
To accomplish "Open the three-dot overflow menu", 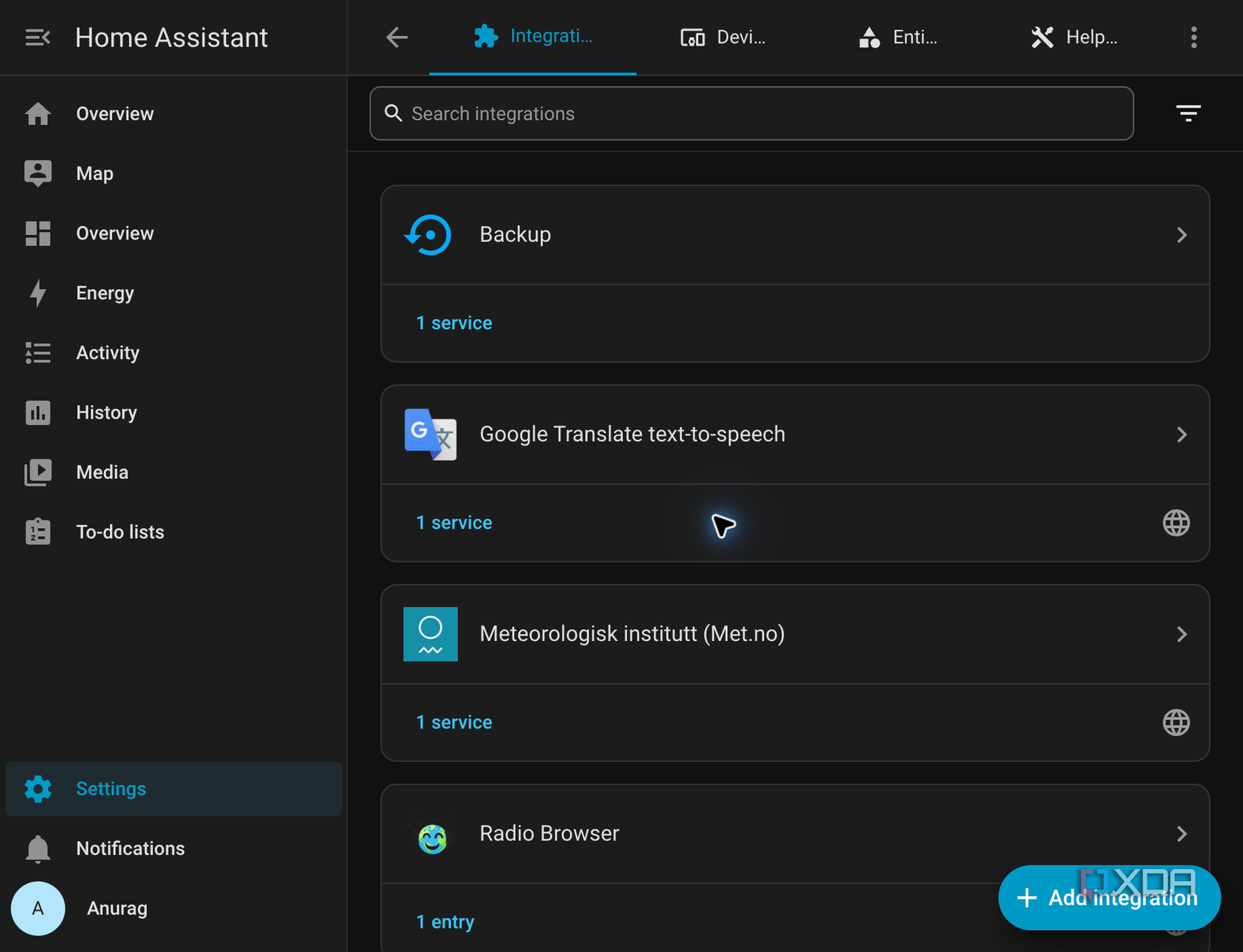I will coord(1193,38).
